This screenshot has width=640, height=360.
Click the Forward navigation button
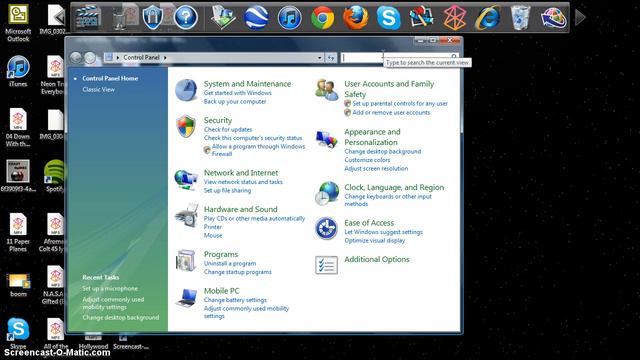click(x=90, y=58)
